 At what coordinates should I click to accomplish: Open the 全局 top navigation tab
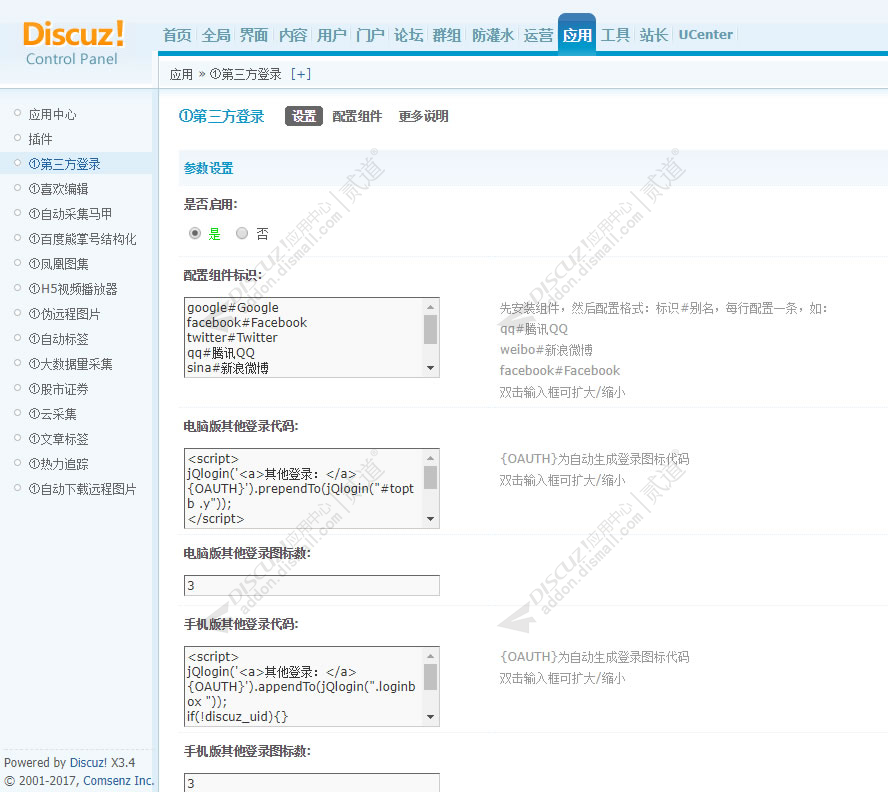(216, 35)
